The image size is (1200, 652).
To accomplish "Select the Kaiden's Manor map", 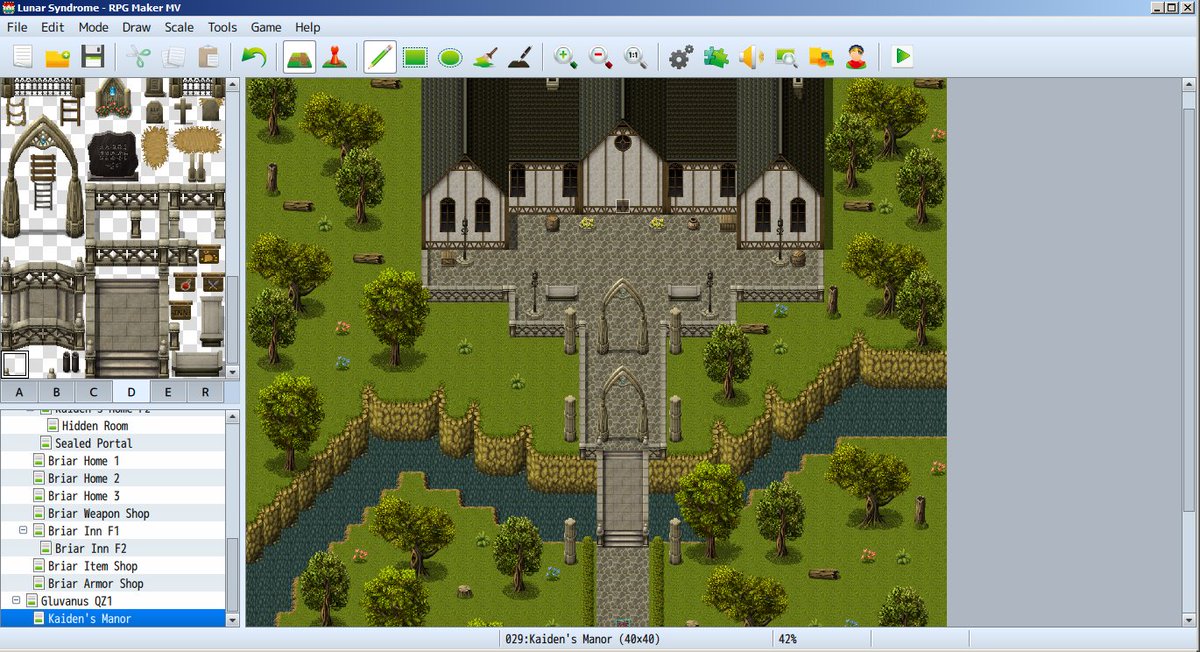I will [x=89, y=618].
